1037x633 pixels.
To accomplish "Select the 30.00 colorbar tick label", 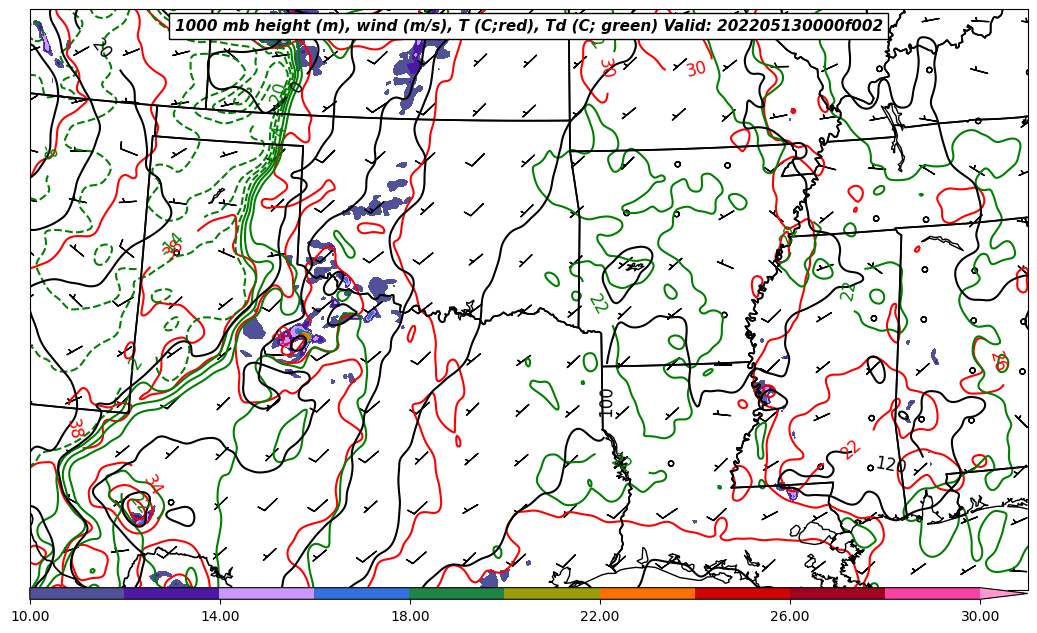I will pos(980,616).
